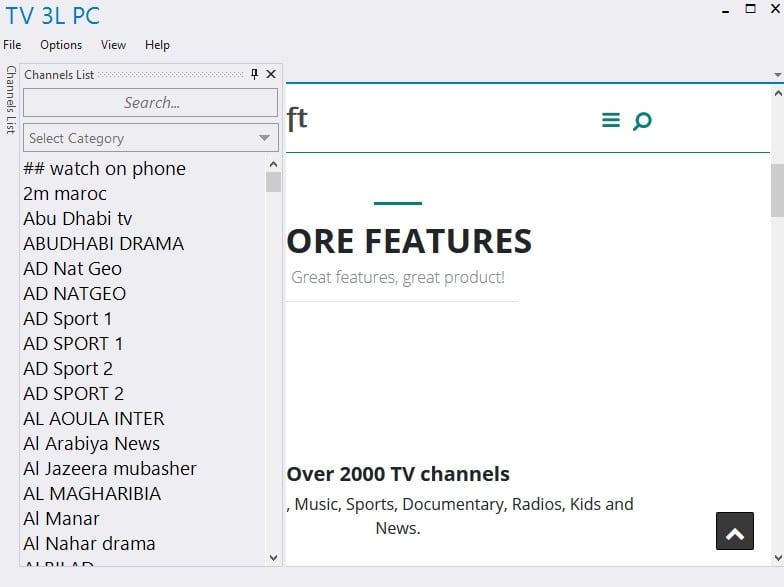Click the scroll-to-top arrow button
This screenshot has height=587, width=784.
pyautogui.click(x=734, y=531)
